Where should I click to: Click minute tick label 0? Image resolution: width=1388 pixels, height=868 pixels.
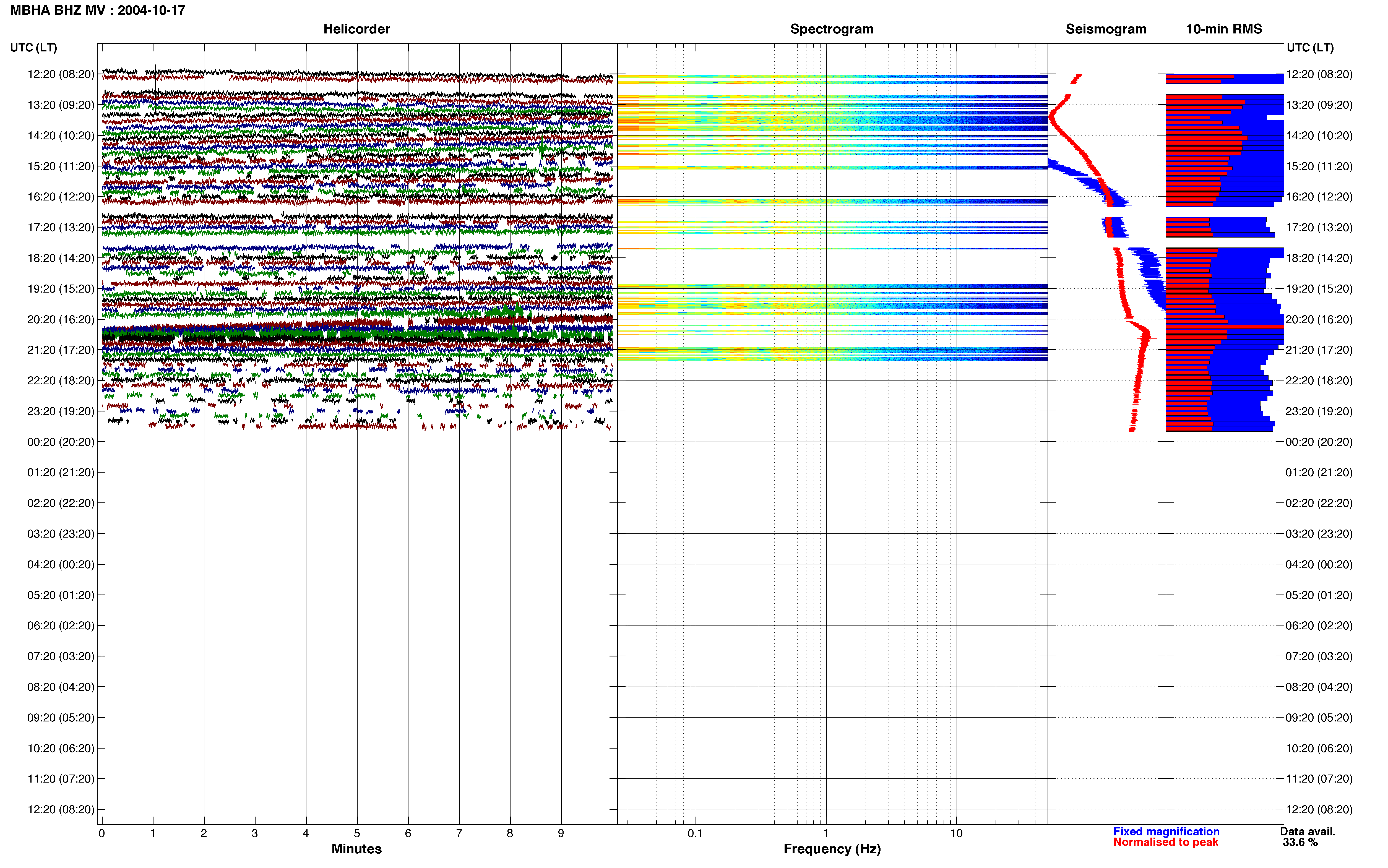pyautogui.click(x=101, y=833)
